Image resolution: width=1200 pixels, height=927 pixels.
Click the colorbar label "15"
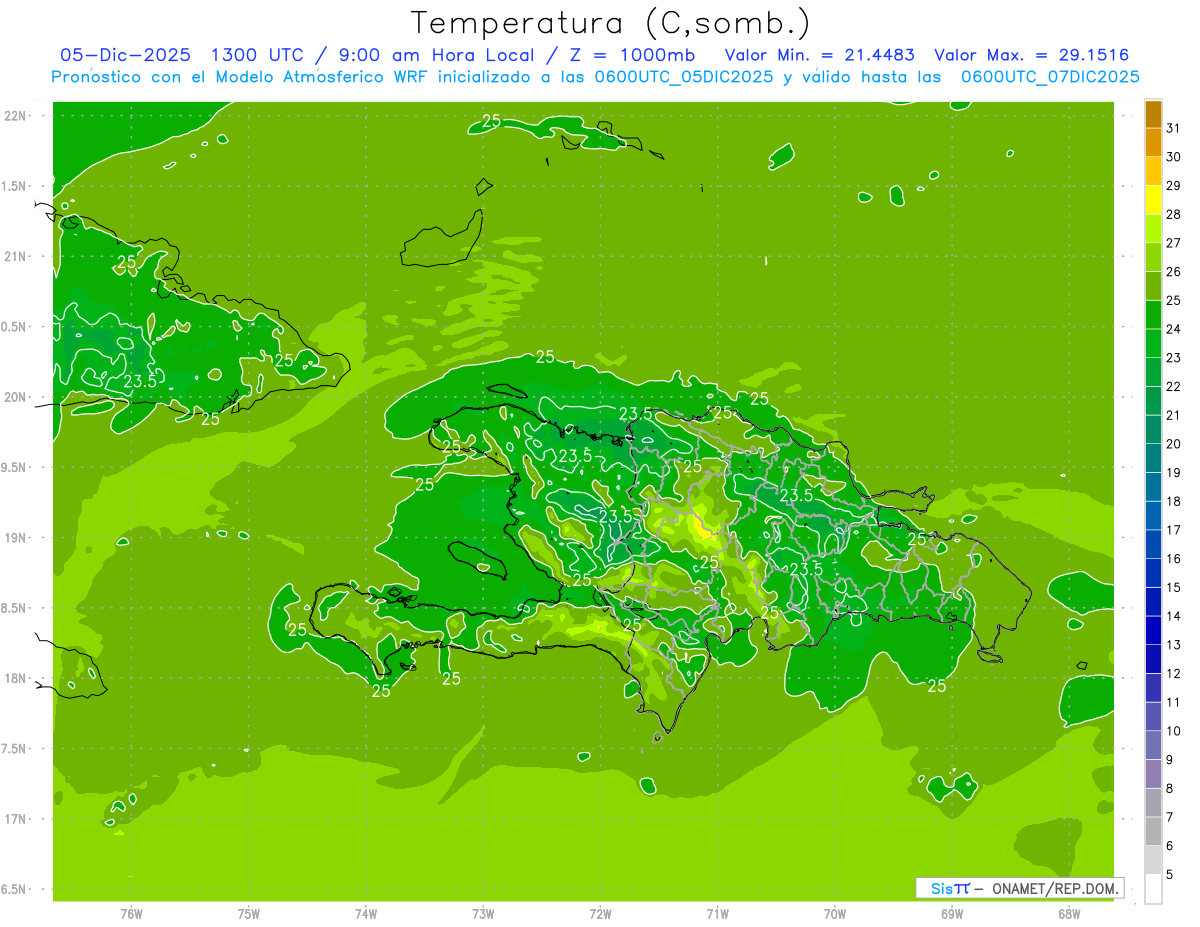click(1174, 587)
